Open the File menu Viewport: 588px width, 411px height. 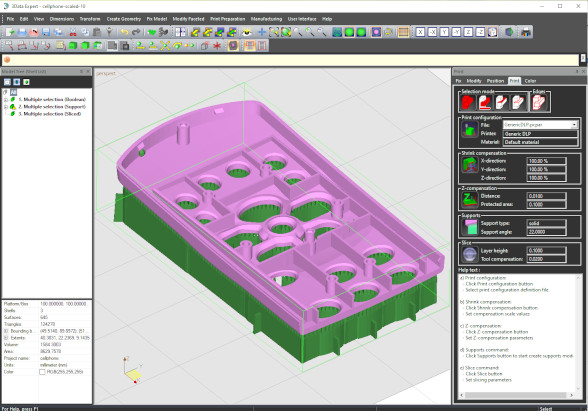tap(10, 19)
